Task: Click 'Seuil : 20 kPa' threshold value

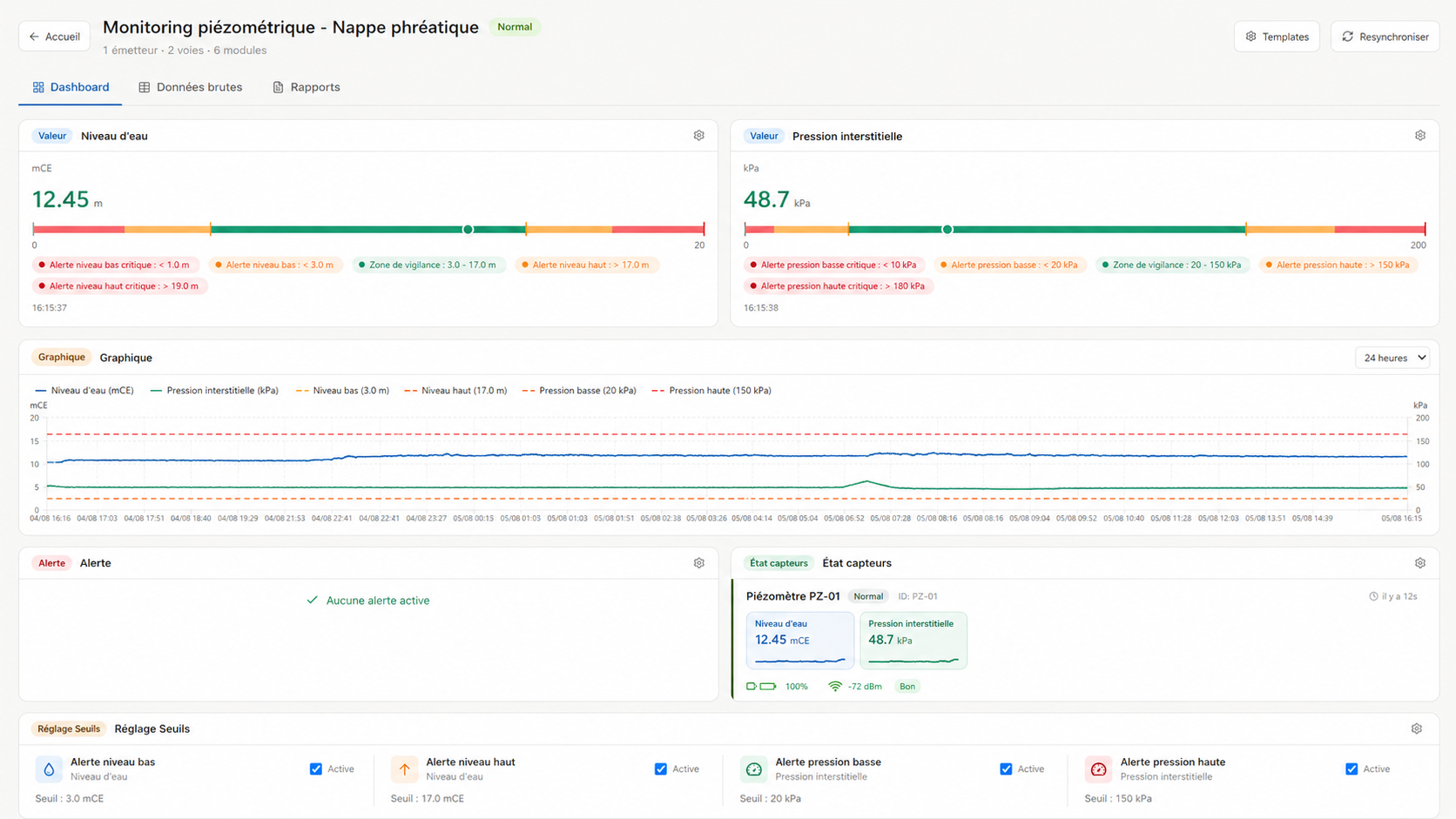Action: pos(770,798)
